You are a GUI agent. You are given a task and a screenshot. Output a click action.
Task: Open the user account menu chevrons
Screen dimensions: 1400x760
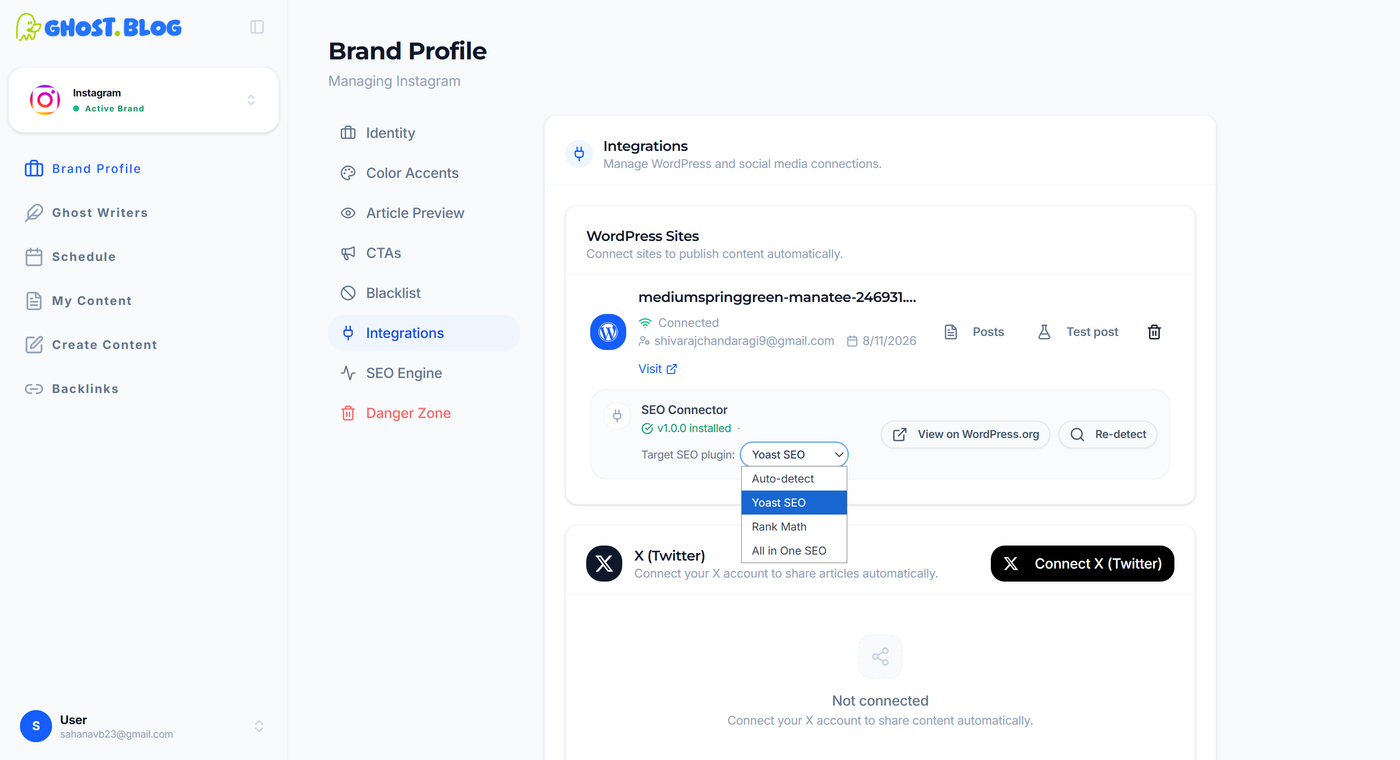click(259, 726)
